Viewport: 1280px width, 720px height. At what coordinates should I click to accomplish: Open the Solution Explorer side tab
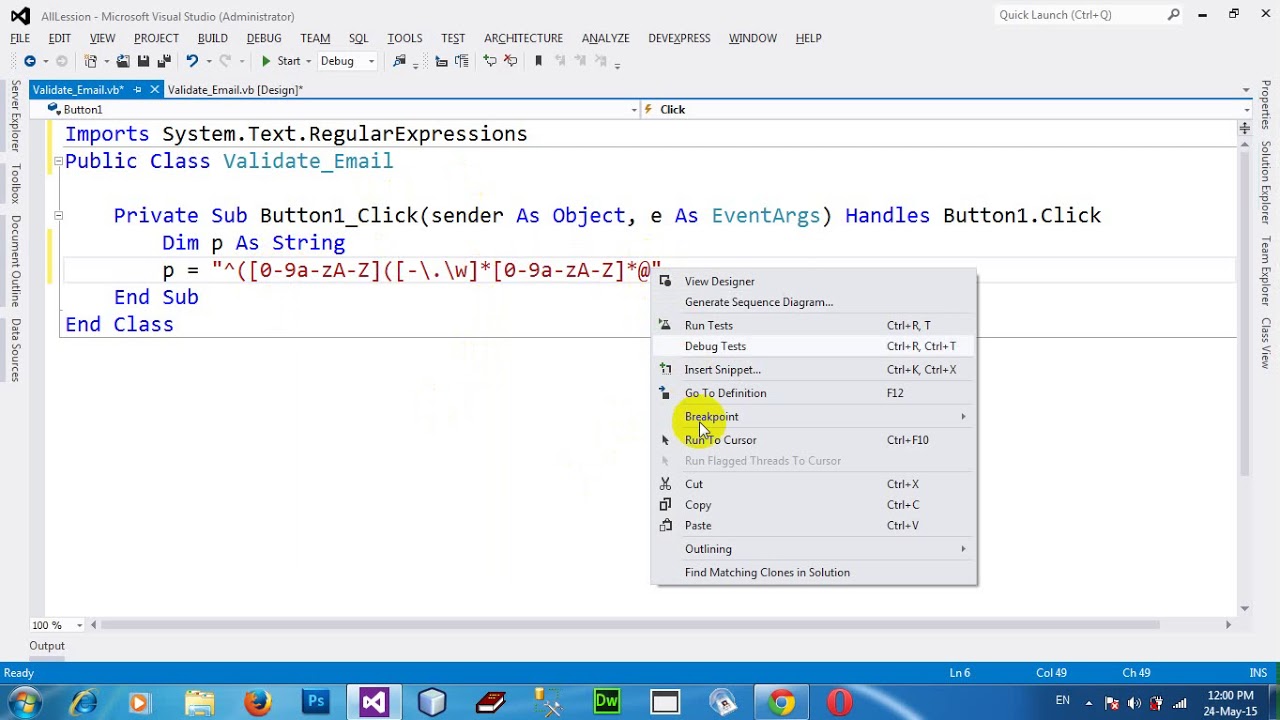click(x=1265, y=182)
